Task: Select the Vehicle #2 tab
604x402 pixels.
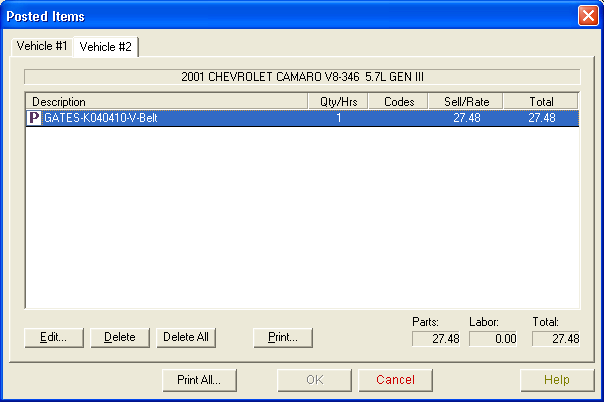Action: point(106,47)
